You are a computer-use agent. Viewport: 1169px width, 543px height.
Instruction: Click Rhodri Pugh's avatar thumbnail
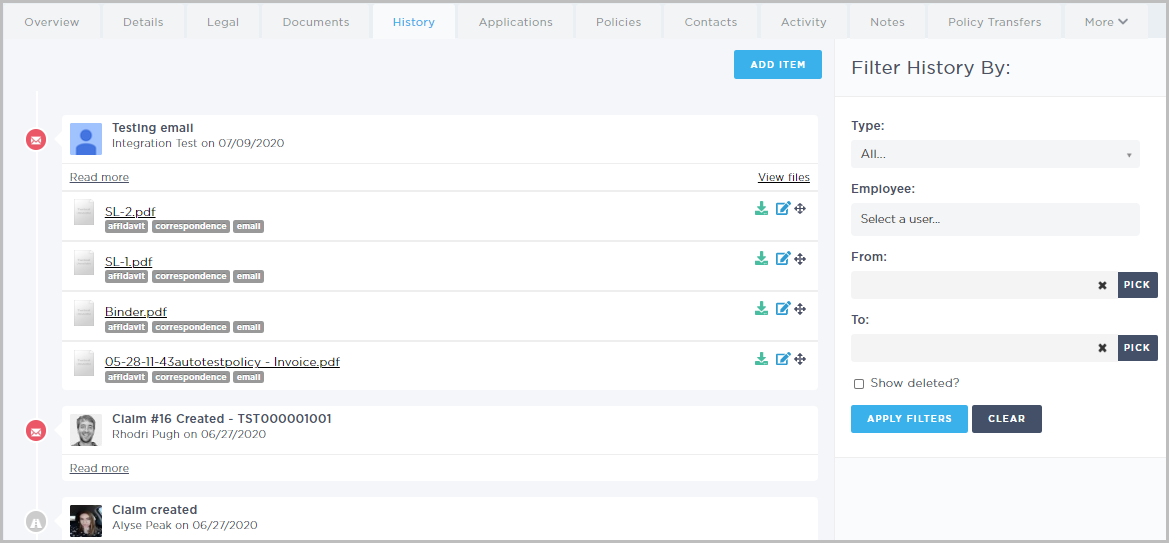click(86, 430)
